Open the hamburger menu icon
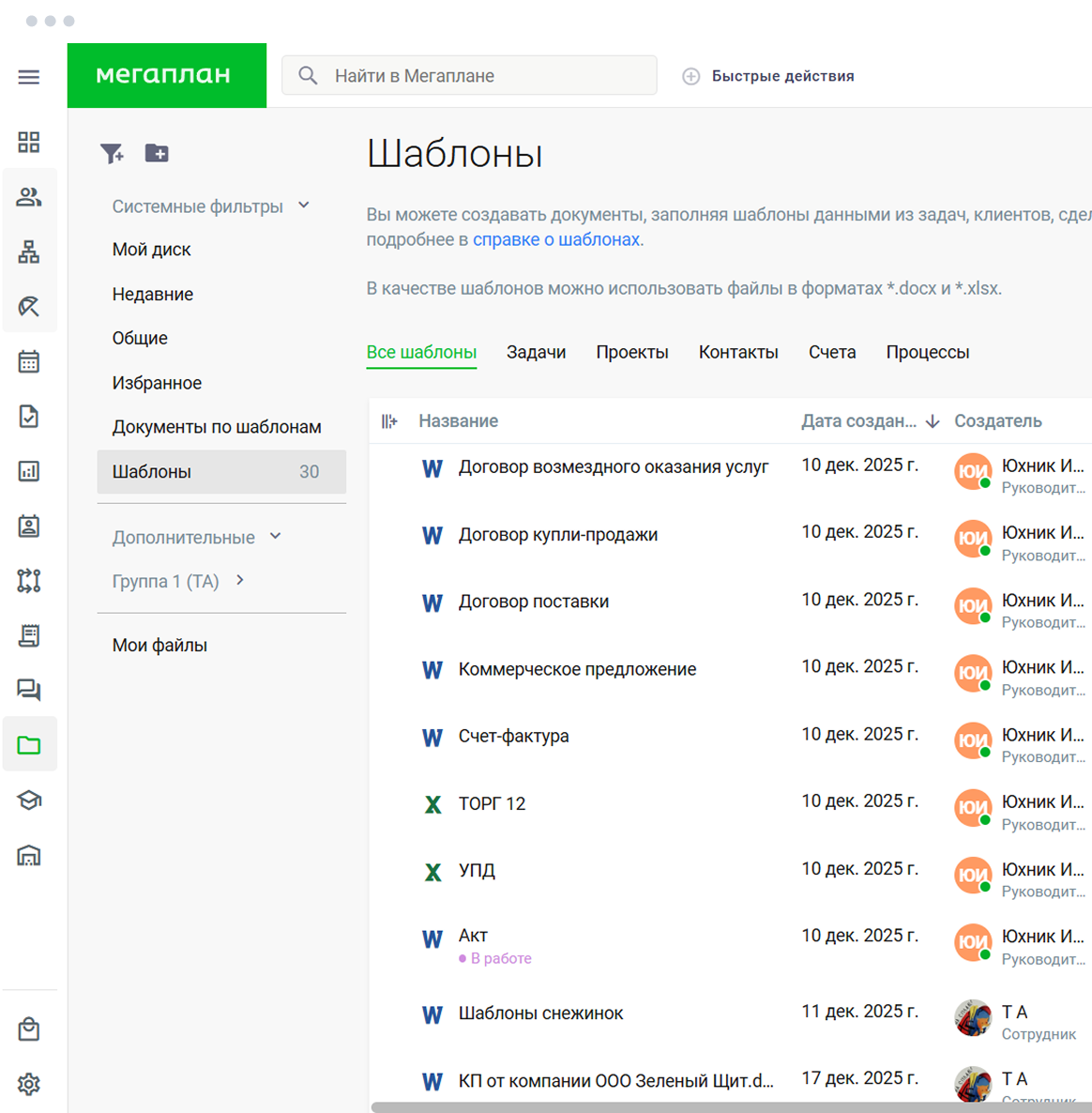1092x1113 pixels. click(x=28, y=77)
